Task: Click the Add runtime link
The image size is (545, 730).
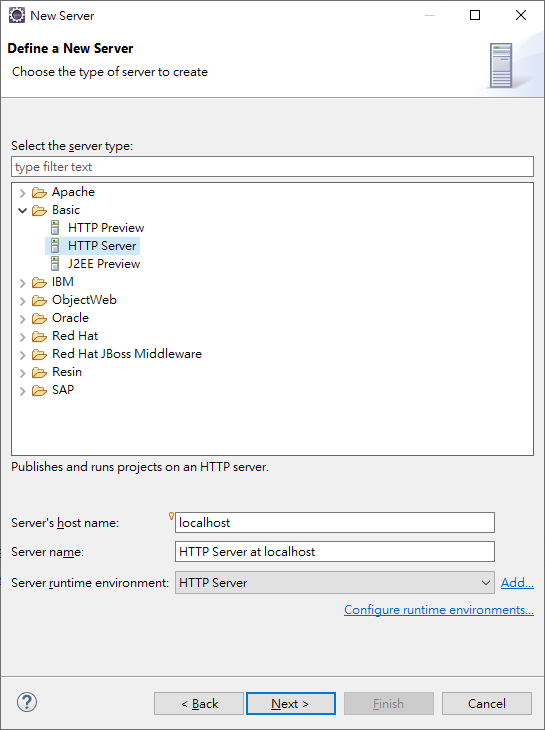Action: 517,582
